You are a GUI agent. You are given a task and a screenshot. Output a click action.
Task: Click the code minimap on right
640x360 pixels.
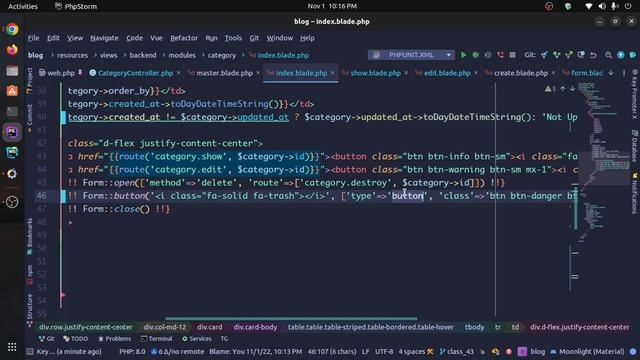(x=603, y=163)
